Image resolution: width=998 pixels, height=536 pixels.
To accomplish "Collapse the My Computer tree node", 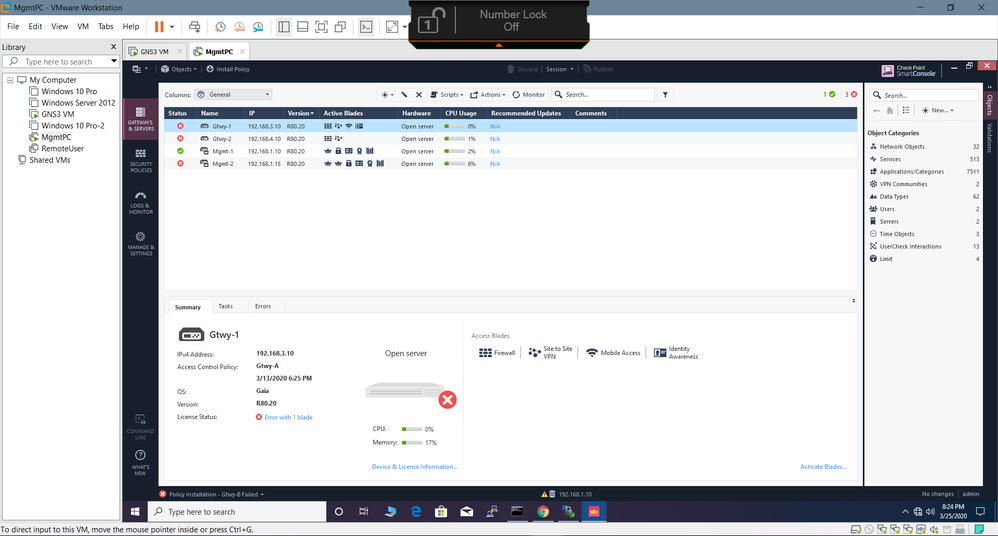I will 10,80.
